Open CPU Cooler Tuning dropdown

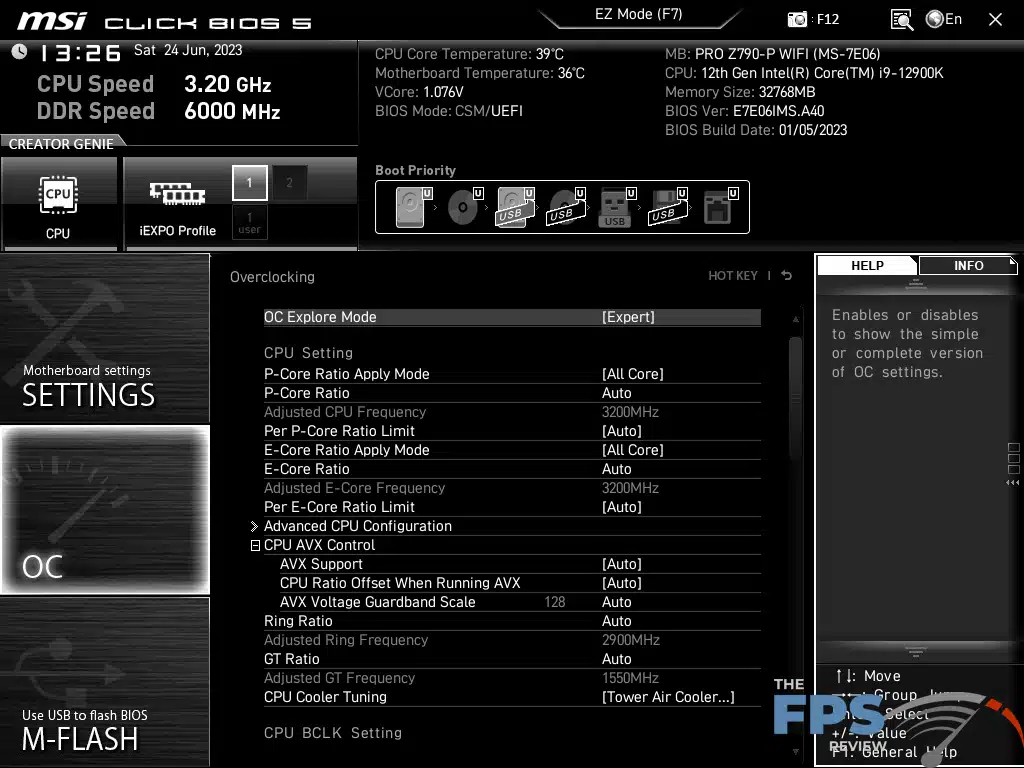coord(668,697)
